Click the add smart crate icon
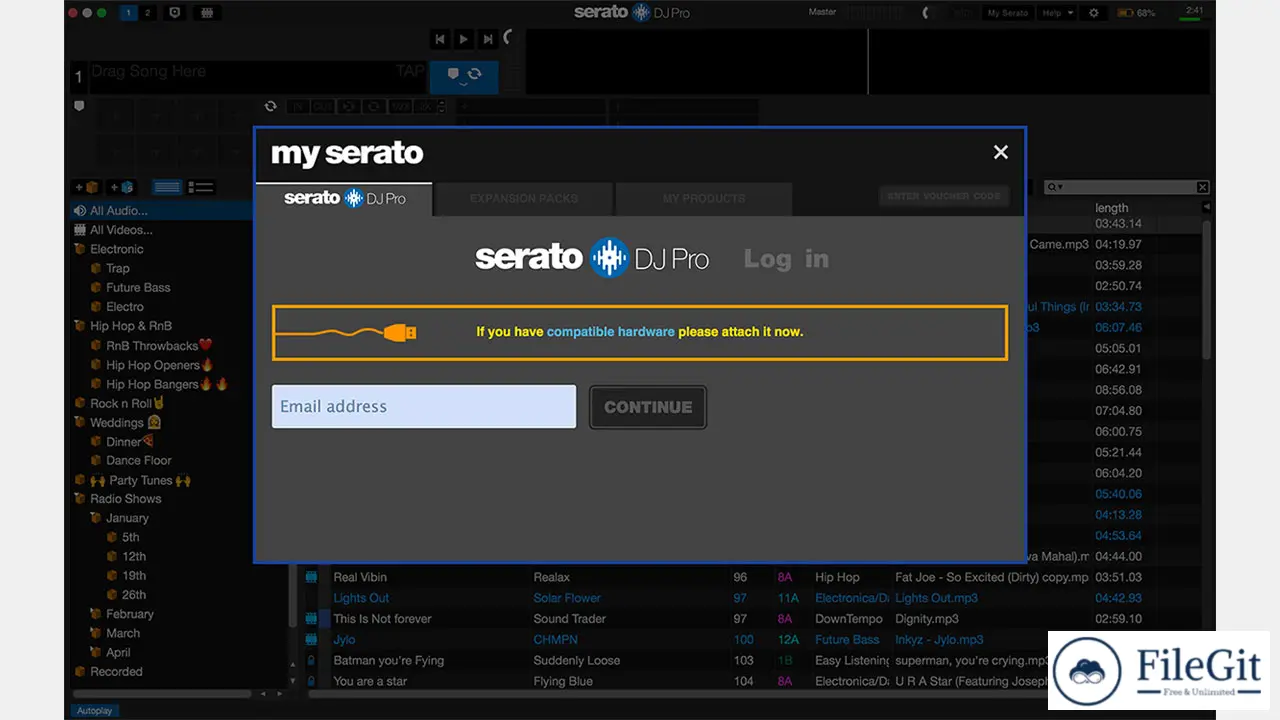The width and height of the screenshot is (1280, 720). [121, 187]
